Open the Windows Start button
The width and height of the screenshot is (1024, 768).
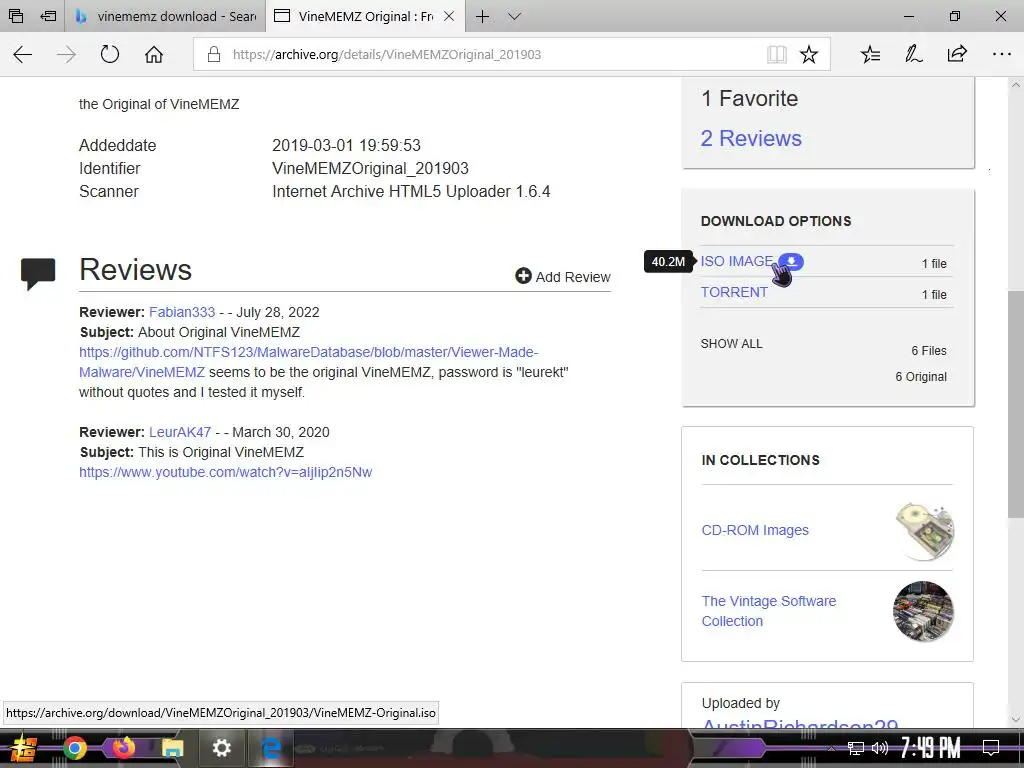tap(22, 748)
